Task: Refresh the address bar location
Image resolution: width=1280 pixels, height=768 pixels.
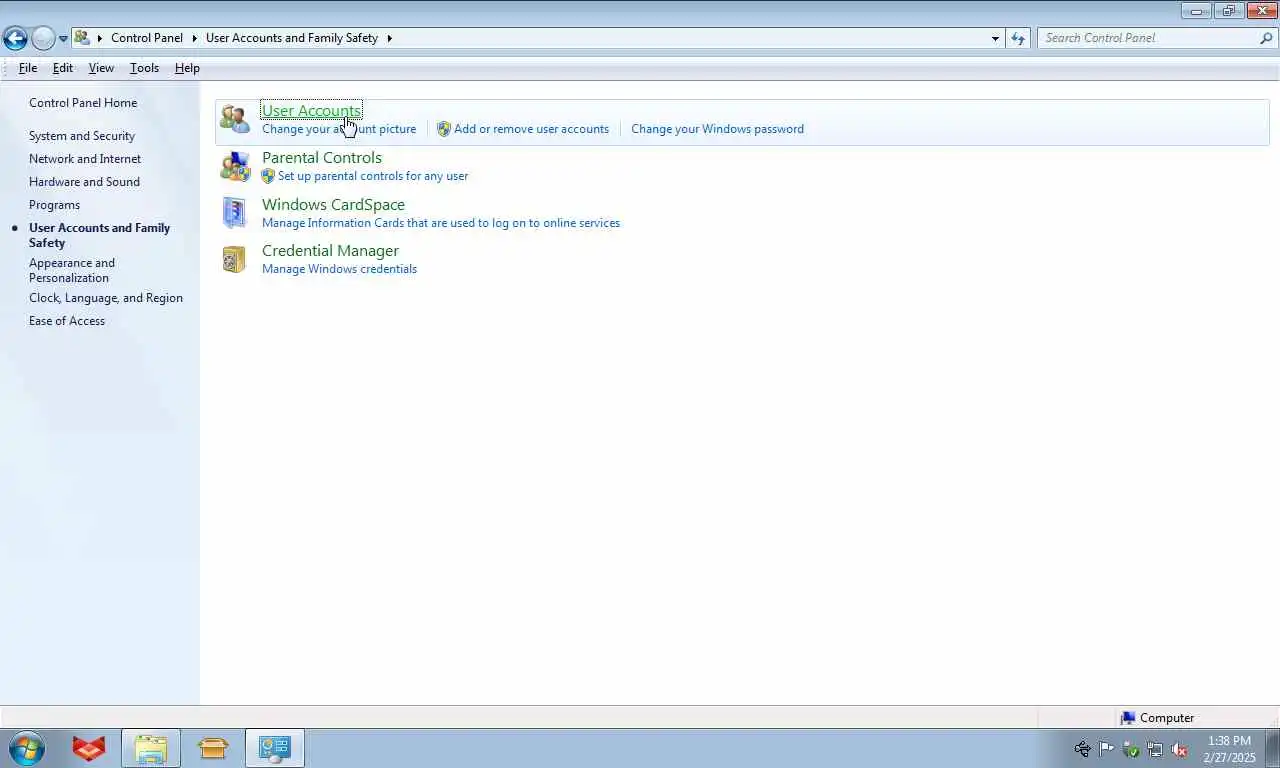Action: tap(1018, 38)
